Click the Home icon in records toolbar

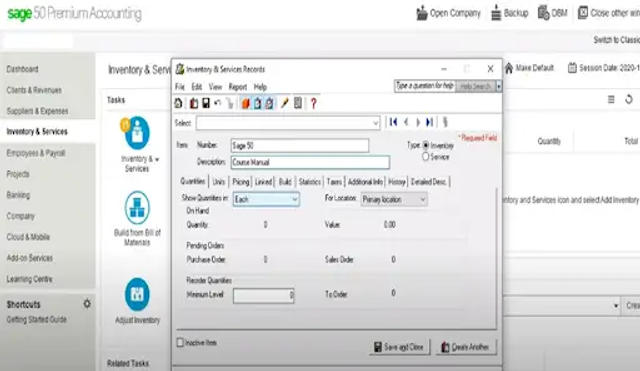(179, 103)
